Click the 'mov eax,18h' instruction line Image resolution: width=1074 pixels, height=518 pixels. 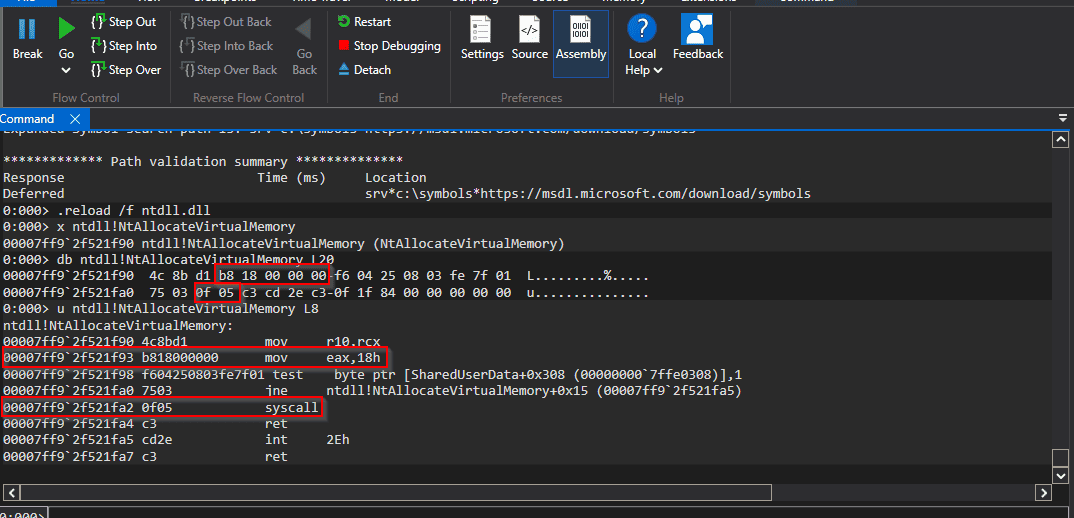point(194,357)
